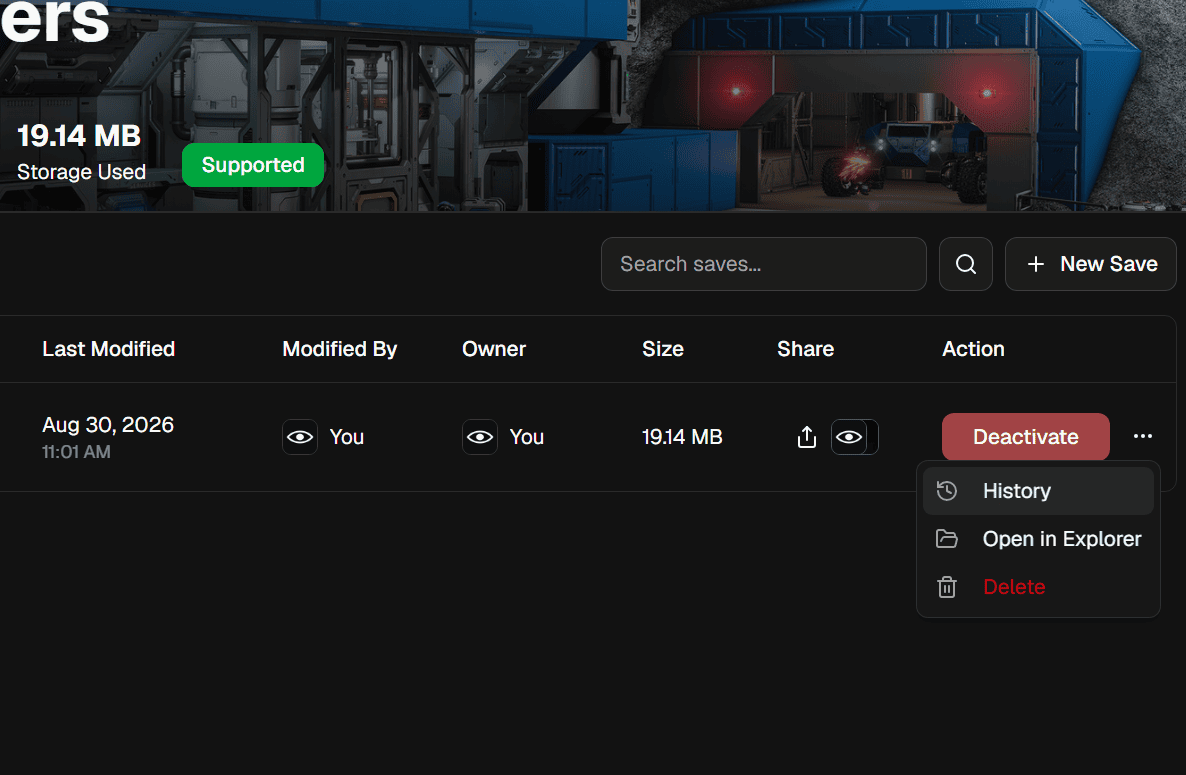This screenshot has height=775, width=1186.
Task: Click the 19.14 MB size cell in row
Action: 682,437
